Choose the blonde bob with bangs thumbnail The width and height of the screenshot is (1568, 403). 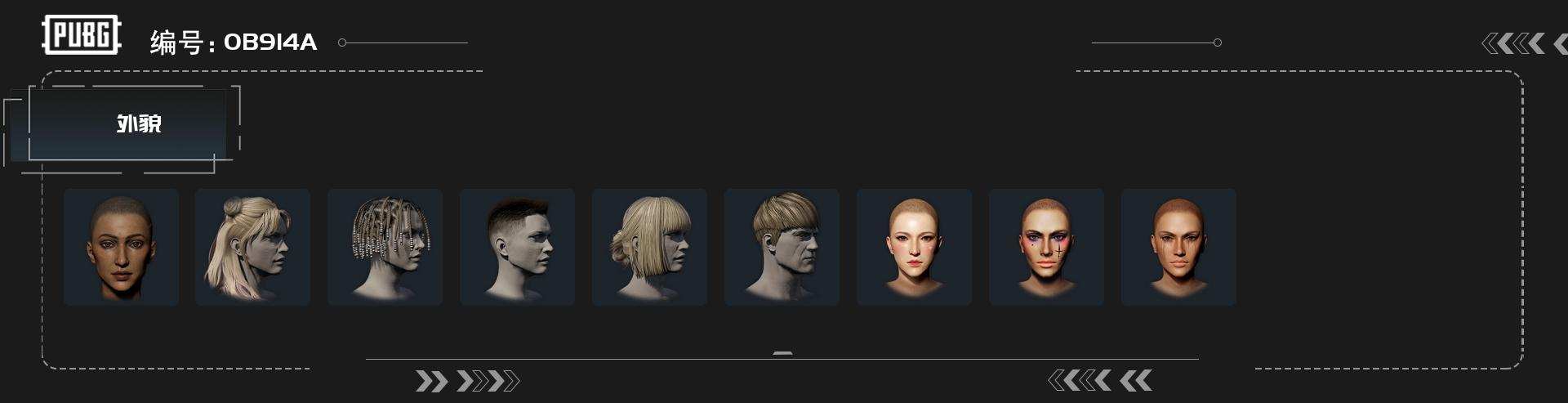tap(649, 248)
